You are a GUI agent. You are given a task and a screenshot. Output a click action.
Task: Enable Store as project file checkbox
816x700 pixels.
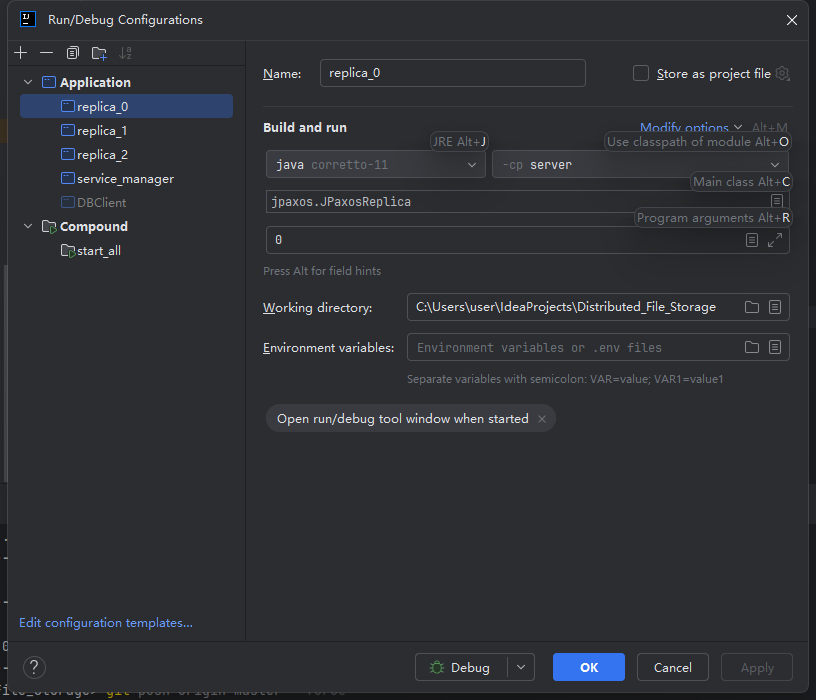click(641, 73)
